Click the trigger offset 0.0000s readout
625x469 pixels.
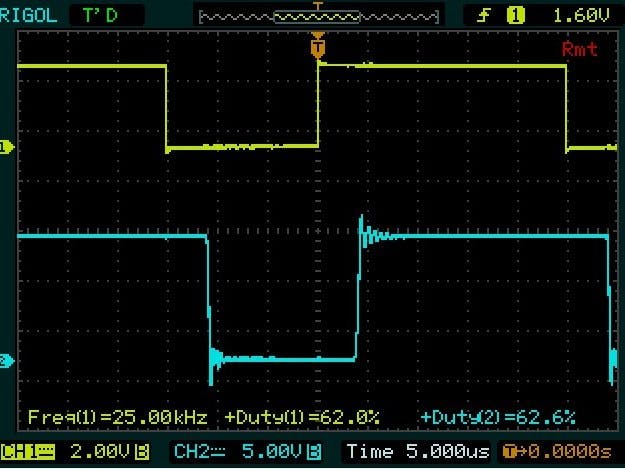pos(556,452)
